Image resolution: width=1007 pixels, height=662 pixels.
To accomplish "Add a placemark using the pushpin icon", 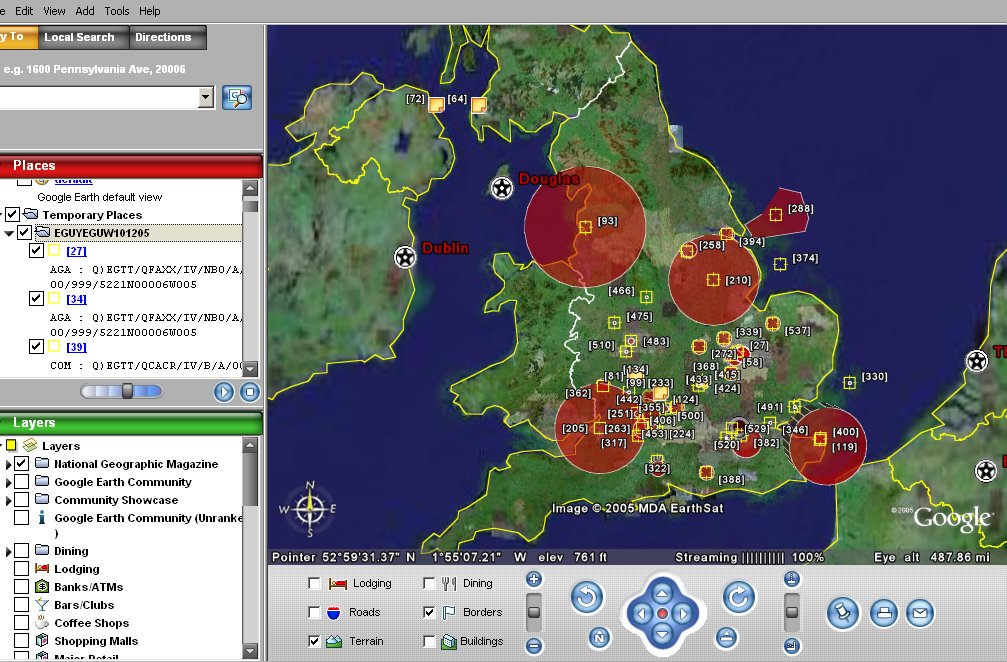I will [843, 613].
